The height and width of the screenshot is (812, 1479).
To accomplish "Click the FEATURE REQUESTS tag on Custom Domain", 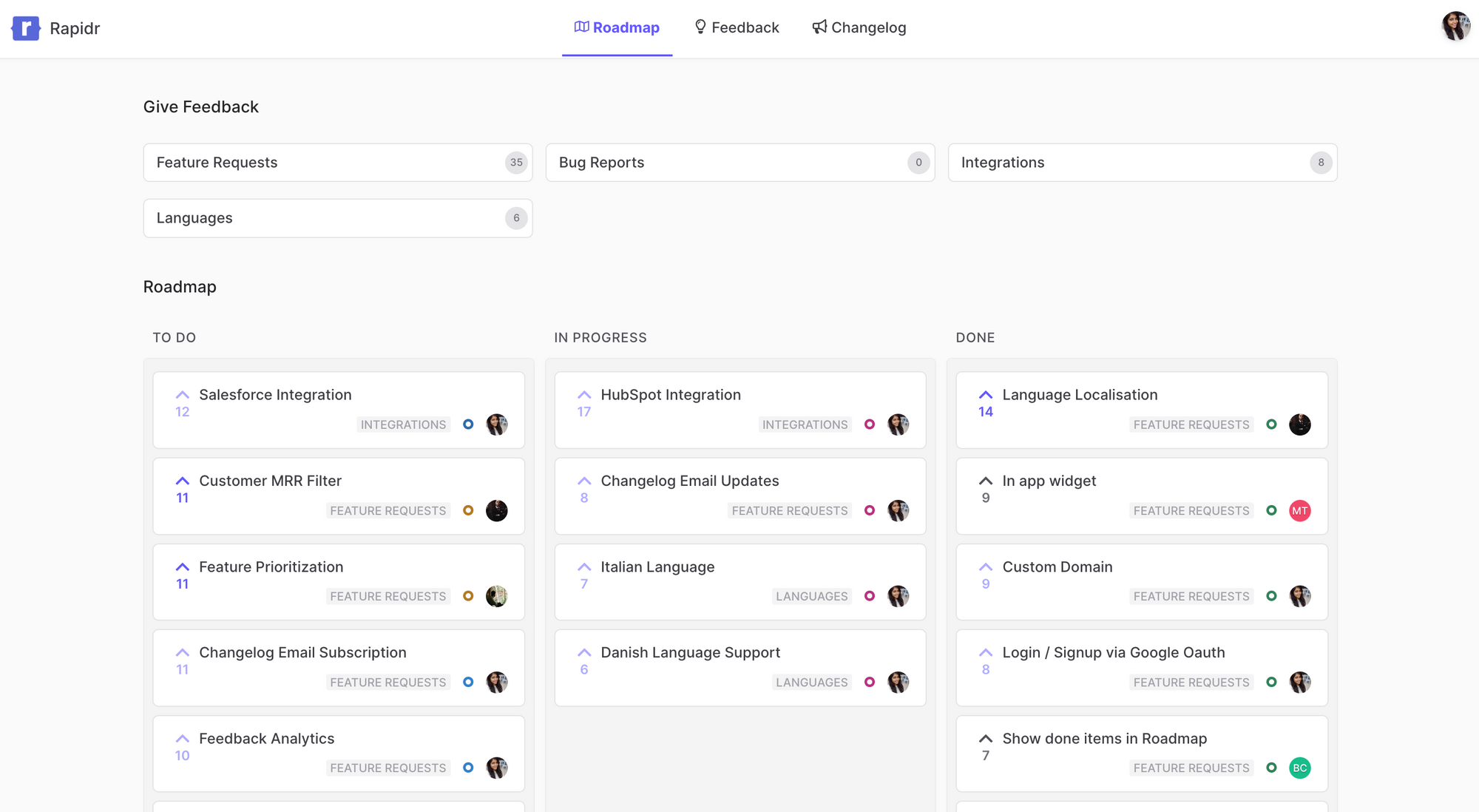I will click(1191, 596).
